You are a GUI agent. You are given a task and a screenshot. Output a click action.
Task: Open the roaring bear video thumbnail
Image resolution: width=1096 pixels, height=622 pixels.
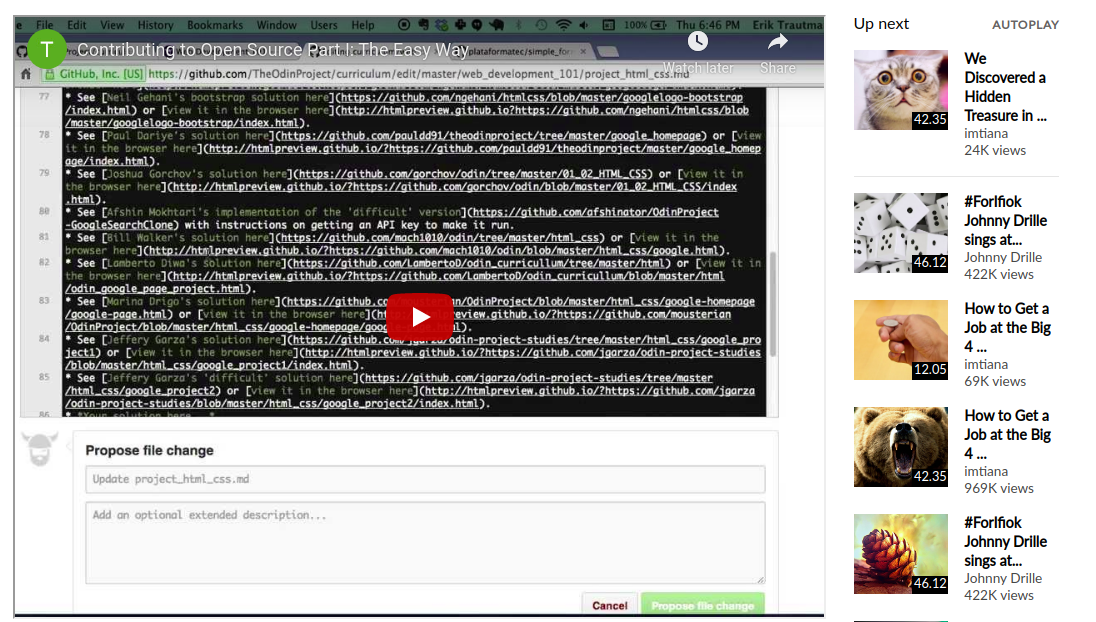point(900,447)
